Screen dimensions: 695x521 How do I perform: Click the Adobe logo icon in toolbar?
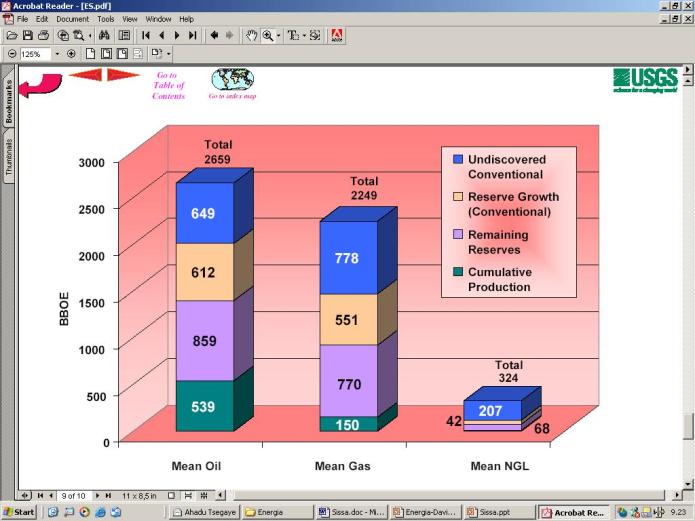pyautogui.click(x=337, y=35)
